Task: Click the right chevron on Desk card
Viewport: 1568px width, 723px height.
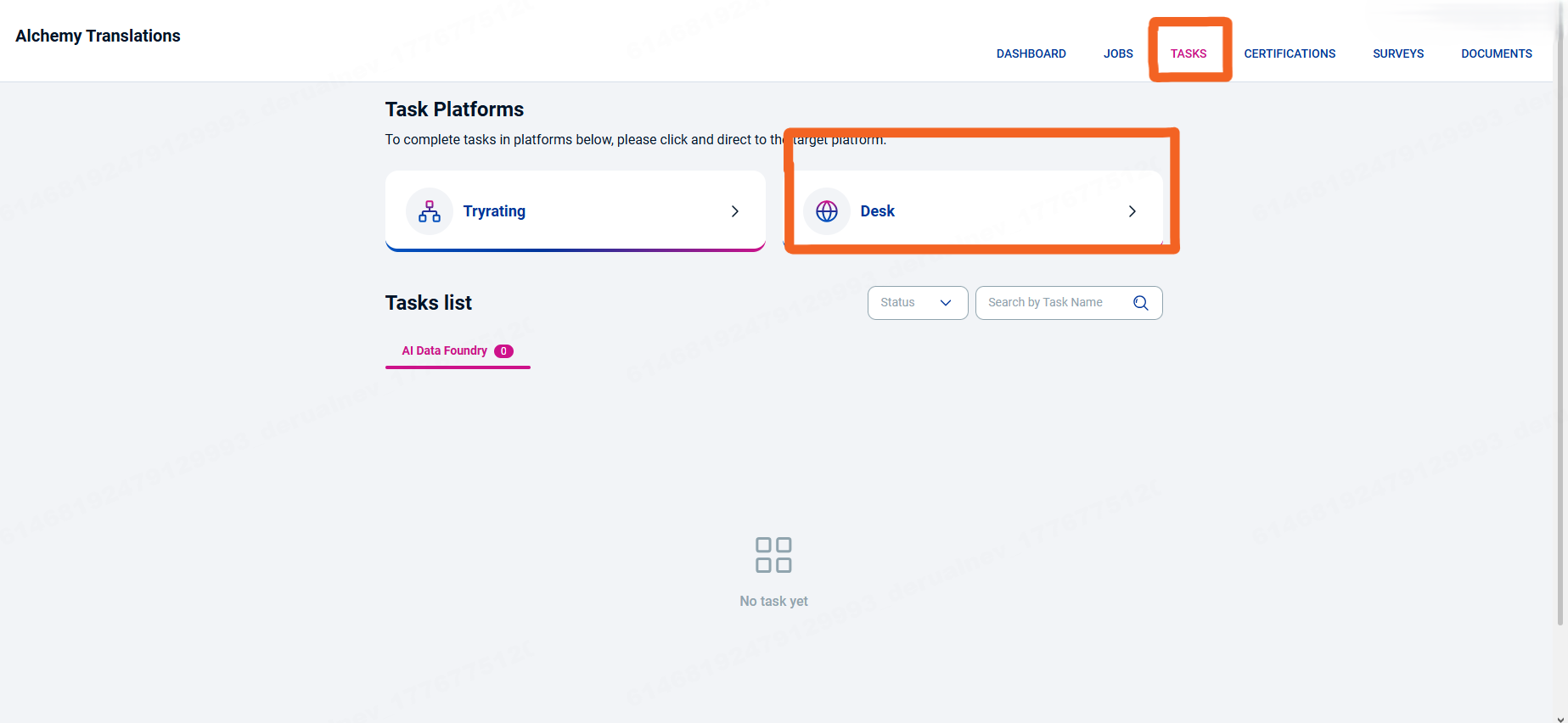Action: 1132,211
